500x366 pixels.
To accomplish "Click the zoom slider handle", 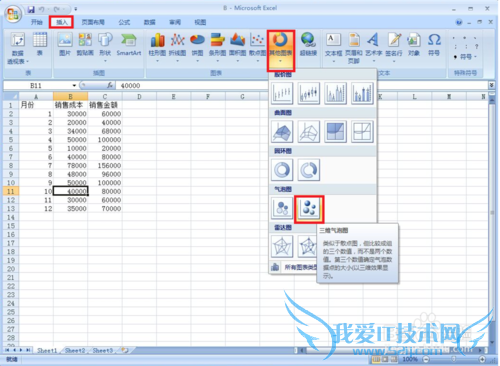I will 454,359.
